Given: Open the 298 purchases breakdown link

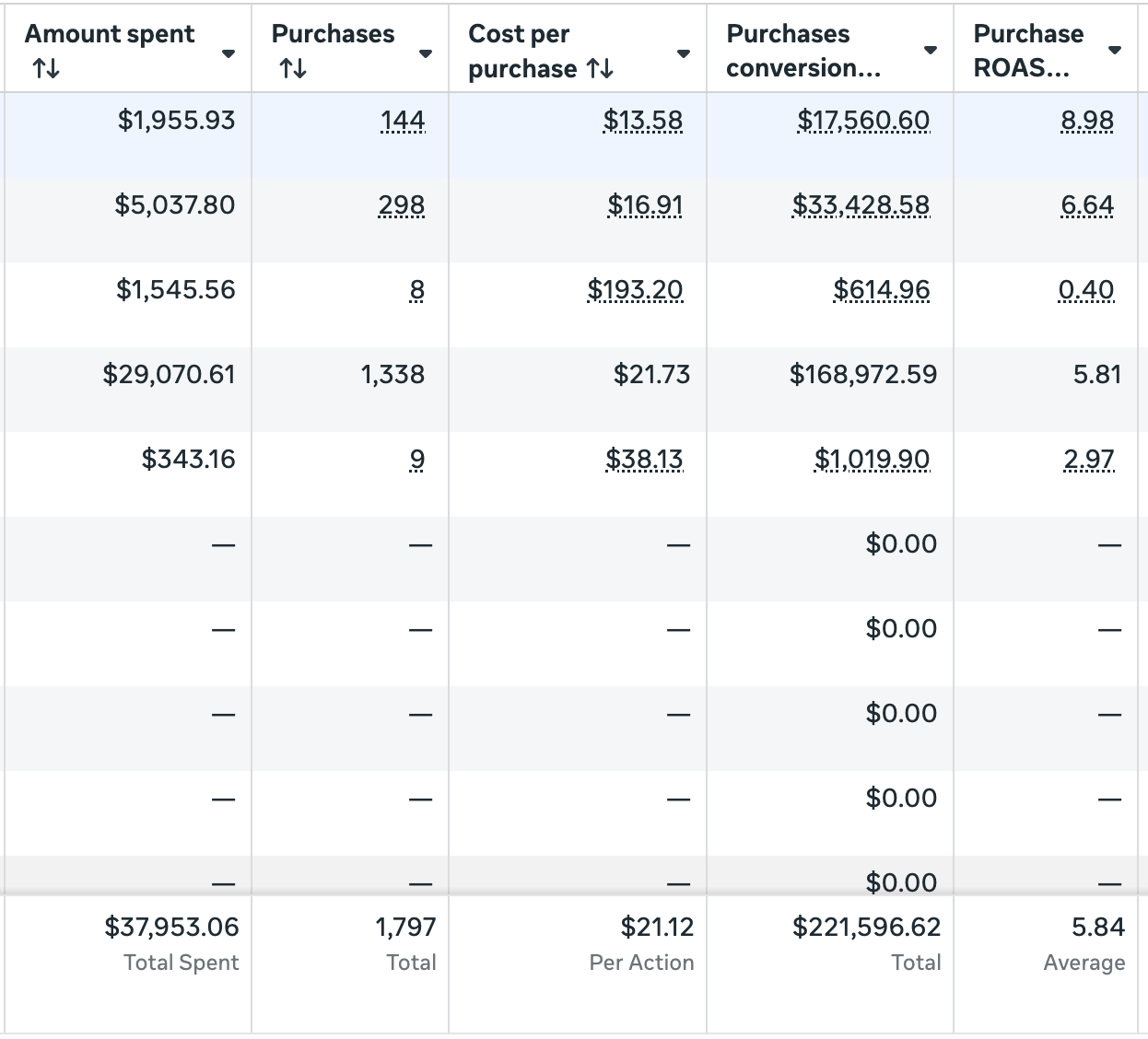Looking at the screenshot, I should pyautogui.click(x=402, y=205).
